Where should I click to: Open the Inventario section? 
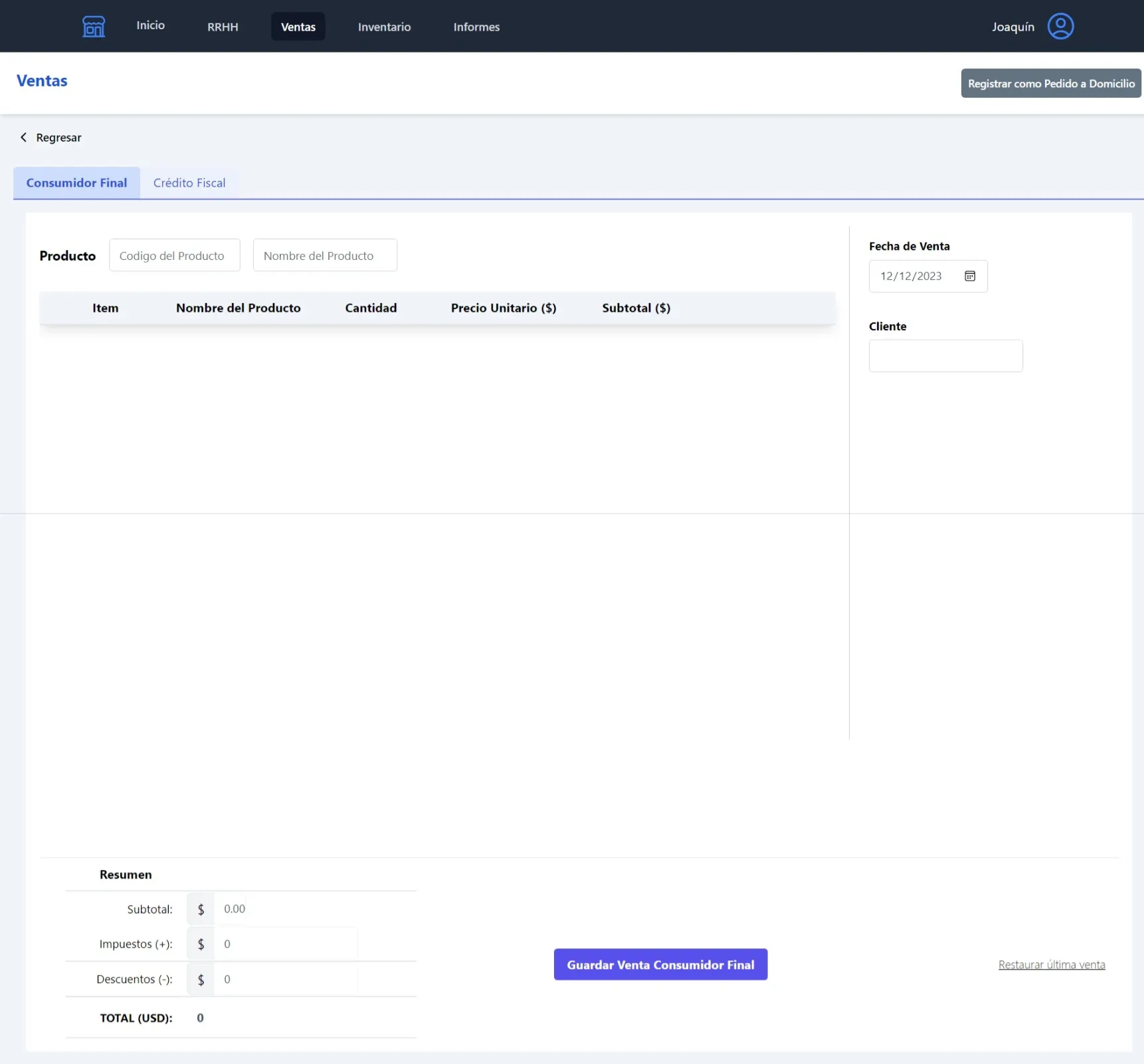(x=384, y=27)
